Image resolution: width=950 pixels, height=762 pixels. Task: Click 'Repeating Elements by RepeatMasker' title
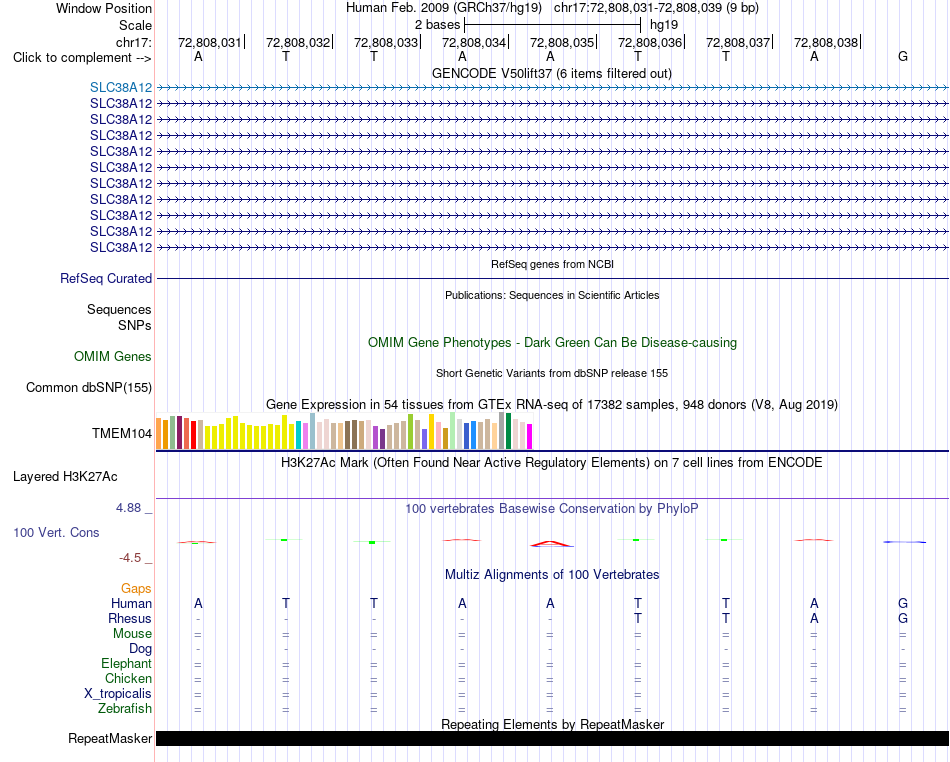pos(552,724)
